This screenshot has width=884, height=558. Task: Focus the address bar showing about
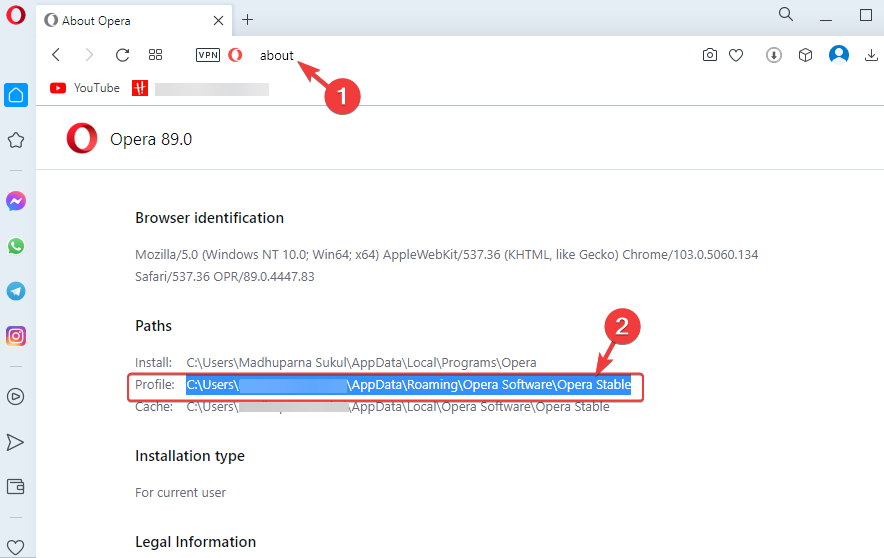(x=277, y=55)
